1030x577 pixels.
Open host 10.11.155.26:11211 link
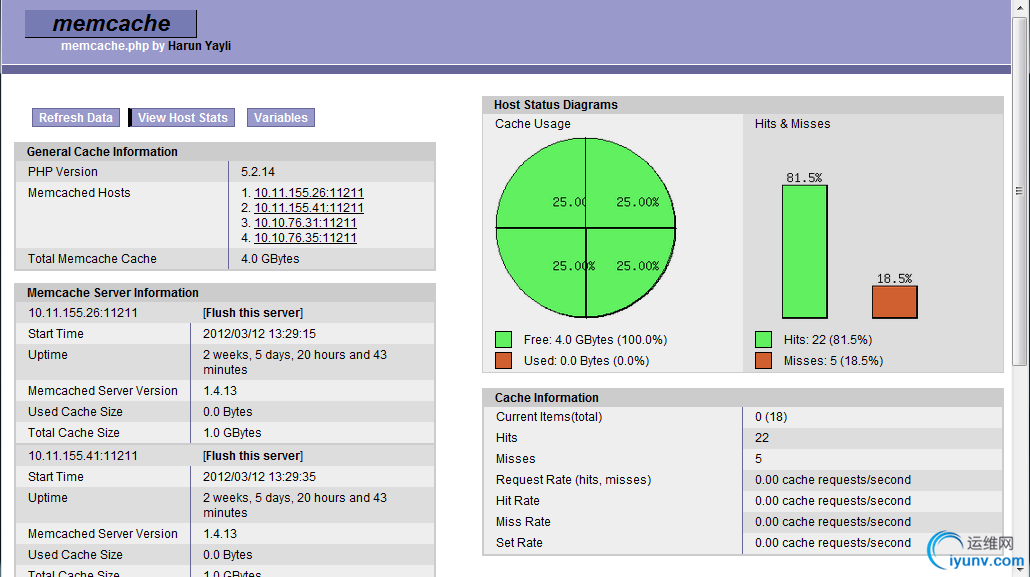[309, 193]
